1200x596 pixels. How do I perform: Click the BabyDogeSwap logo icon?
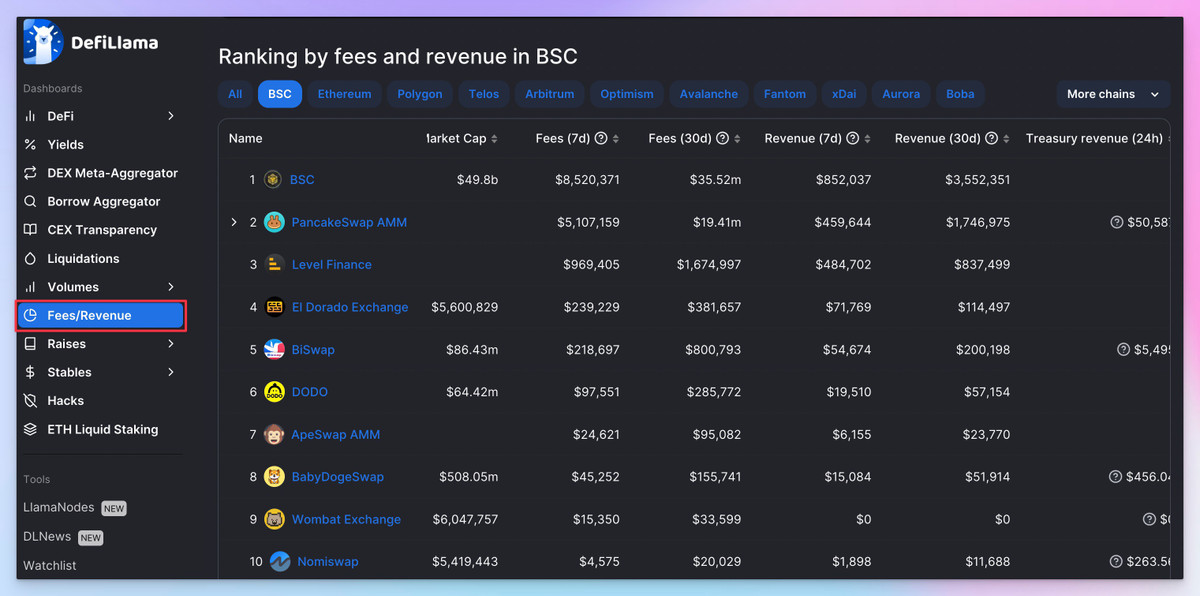[x=274, y=477]
